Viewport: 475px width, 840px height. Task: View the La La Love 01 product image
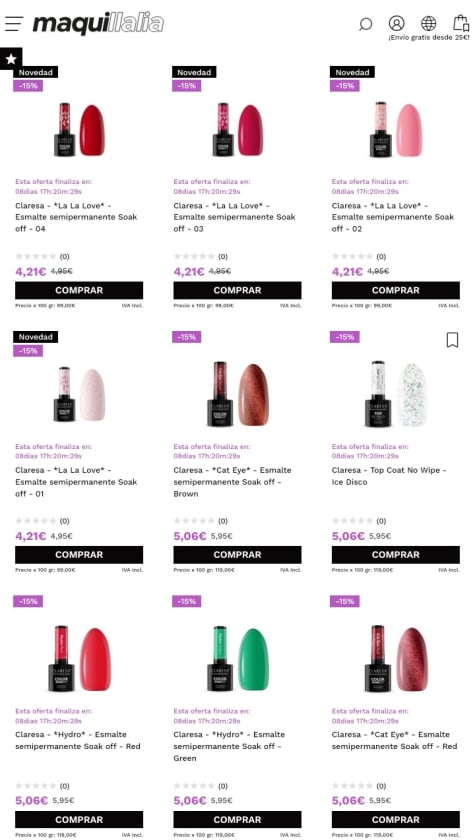[x=79, y=394]
